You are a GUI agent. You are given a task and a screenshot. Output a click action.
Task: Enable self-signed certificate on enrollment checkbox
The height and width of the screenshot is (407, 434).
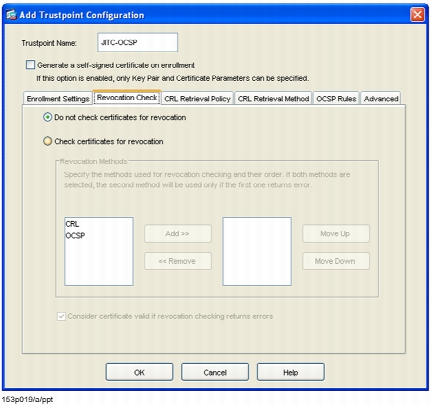[30, 65]
